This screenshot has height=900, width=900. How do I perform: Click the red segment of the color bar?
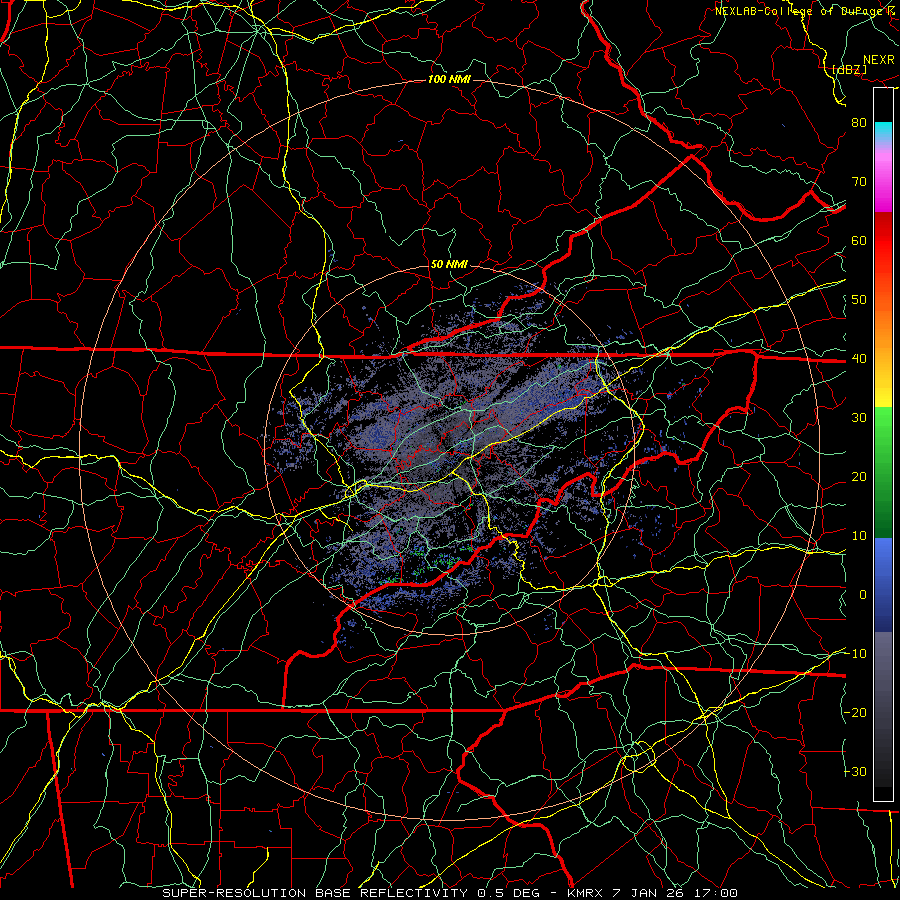click(x=883, y=241)
